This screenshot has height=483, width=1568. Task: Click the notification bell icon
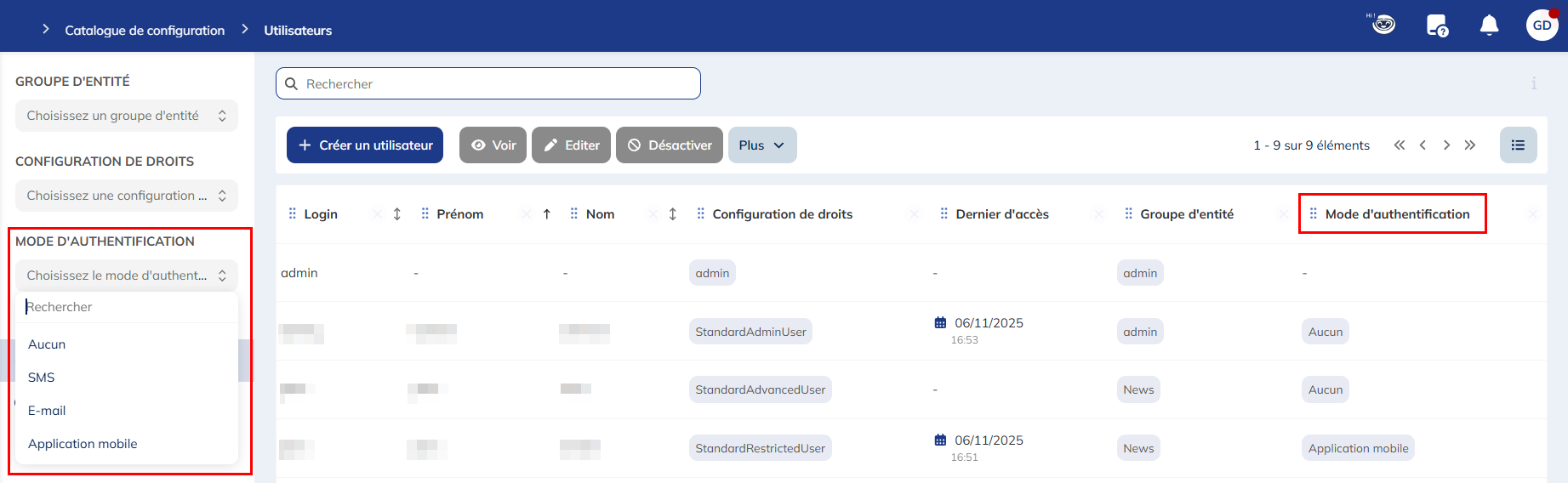click(x=1489, y=26)
